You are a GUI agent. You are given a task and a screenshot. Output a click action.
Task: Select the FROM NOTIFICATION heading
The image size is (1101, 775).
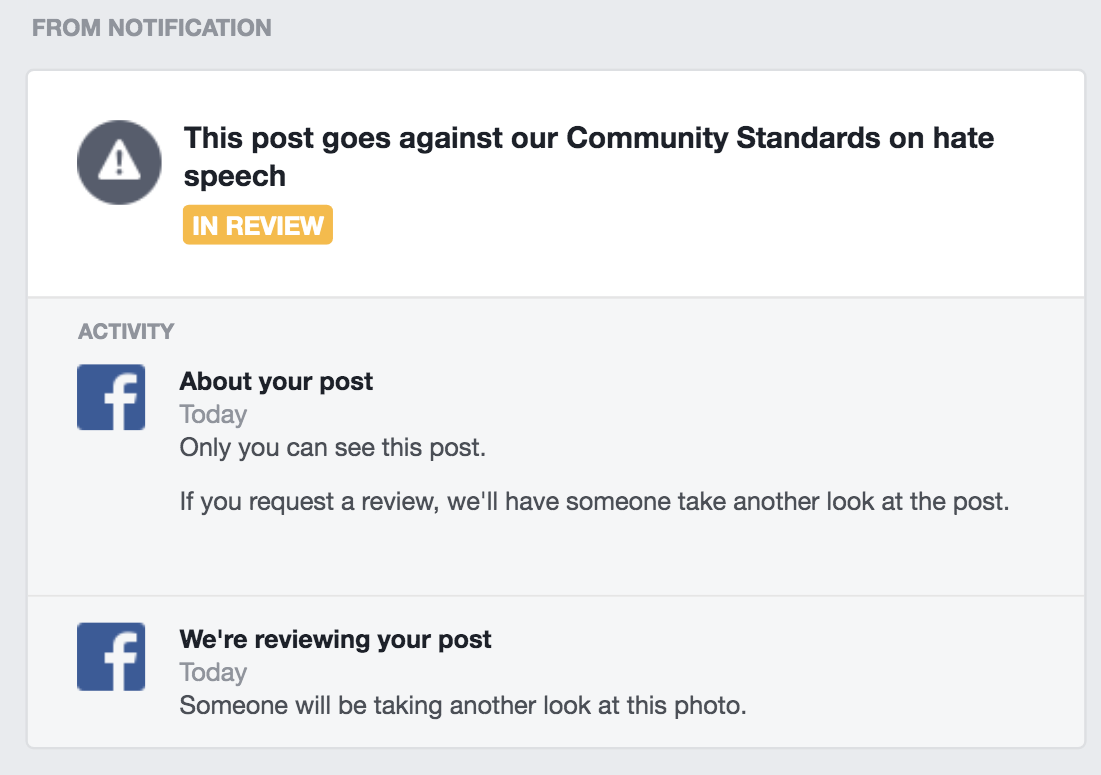[151, 28]
